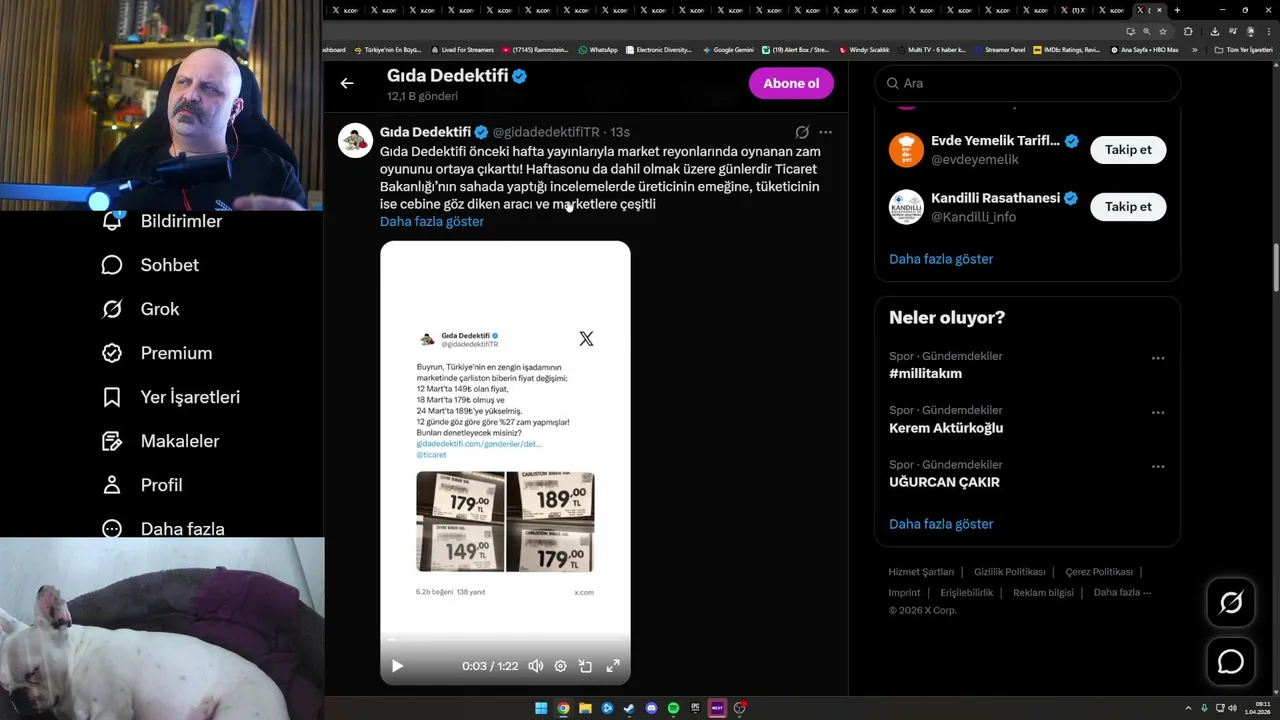The width and height of the screenshot is (1280, 720).
Task: Open options for the #millitakım trend
Action: (x=1158, y=358)
